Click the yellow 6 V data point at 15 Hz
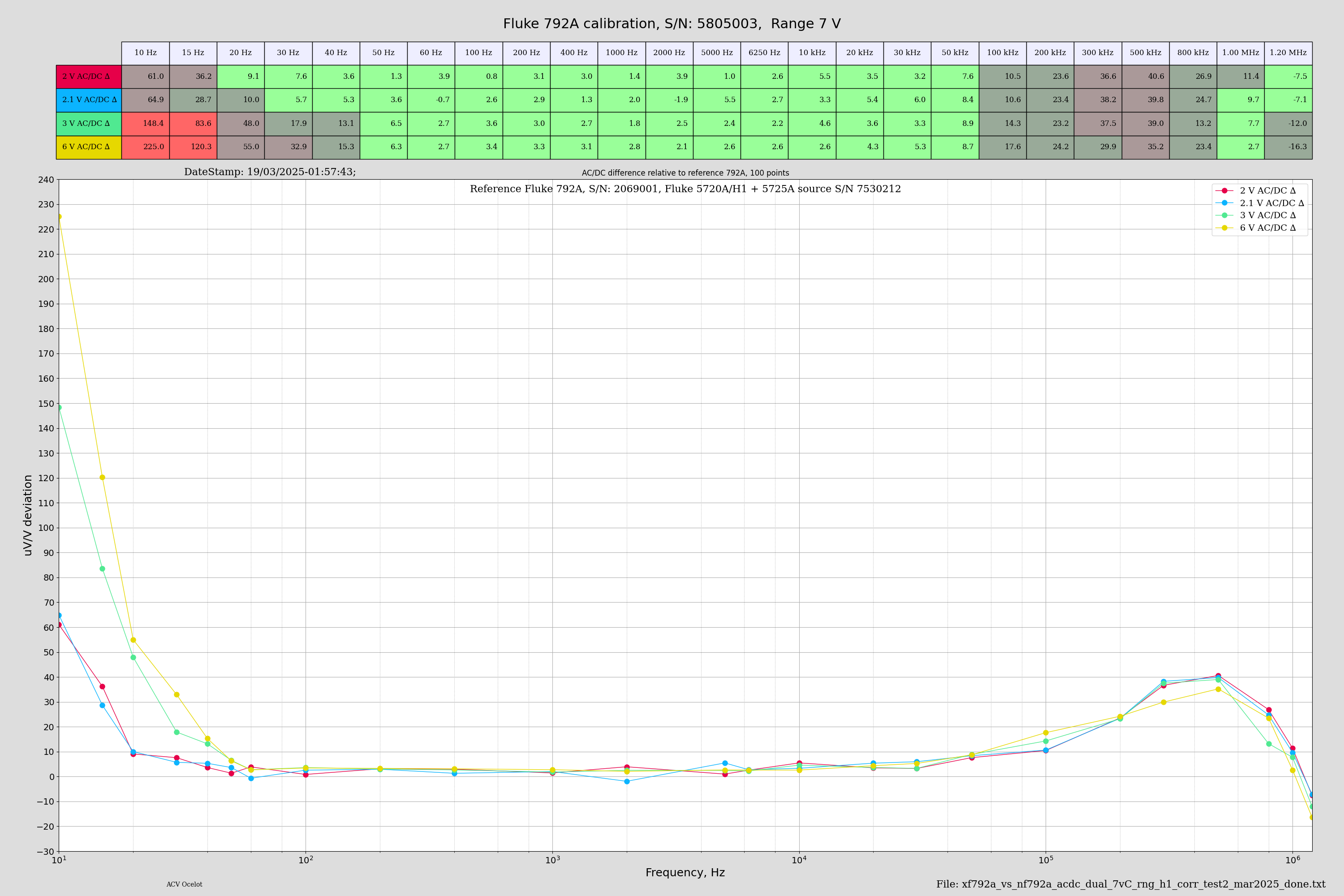 (x=102, y=478)
